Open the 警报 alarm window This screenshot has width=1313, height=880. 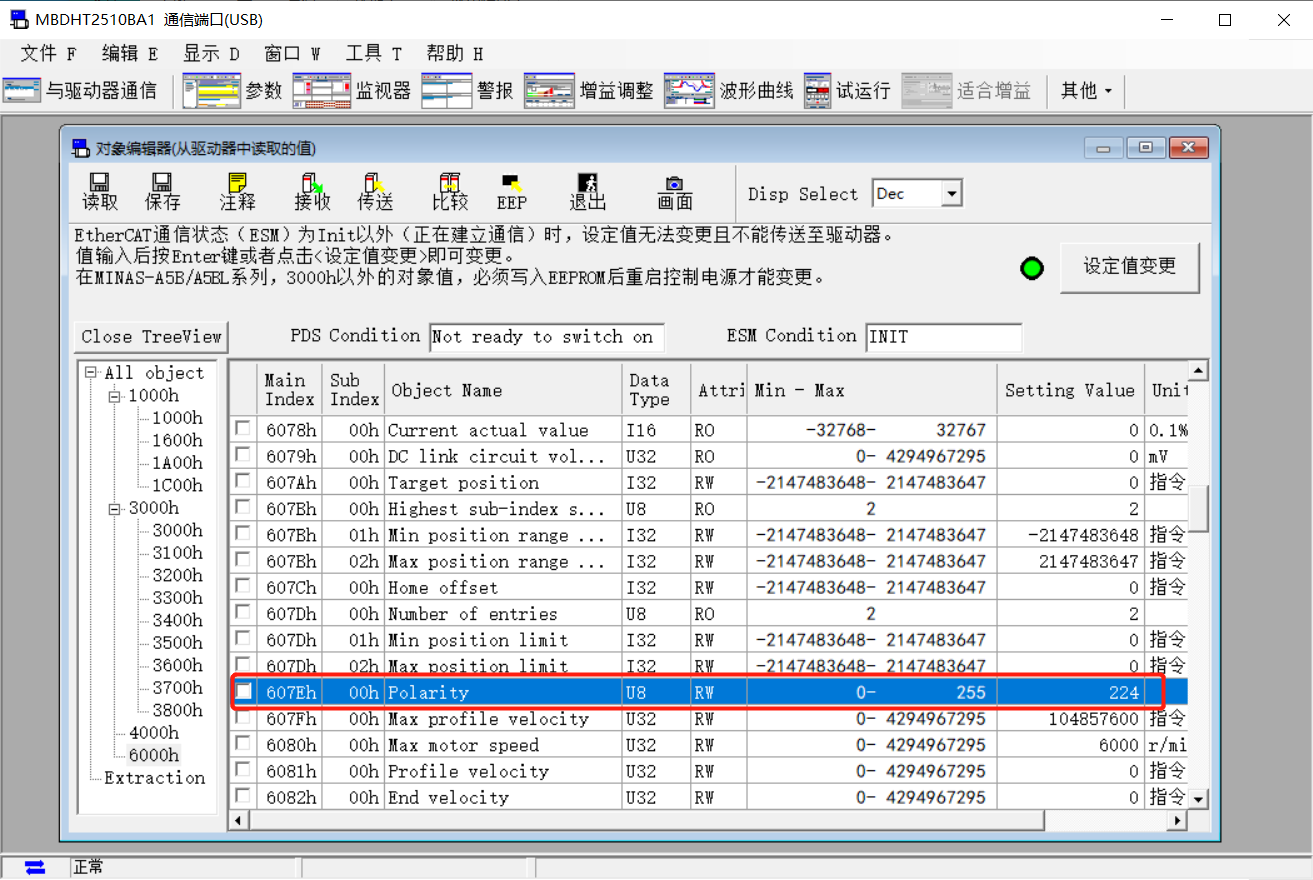467,91
